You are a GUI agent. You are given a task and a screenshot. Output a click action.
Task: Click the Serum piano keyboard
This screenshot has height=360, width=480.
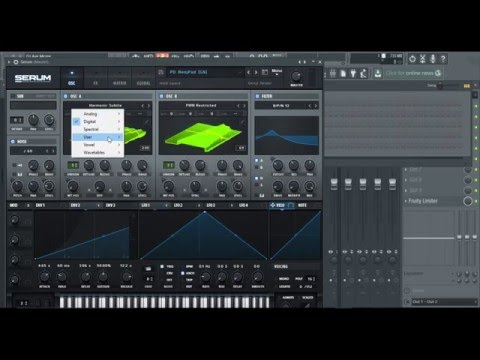(x=164, y=302)
